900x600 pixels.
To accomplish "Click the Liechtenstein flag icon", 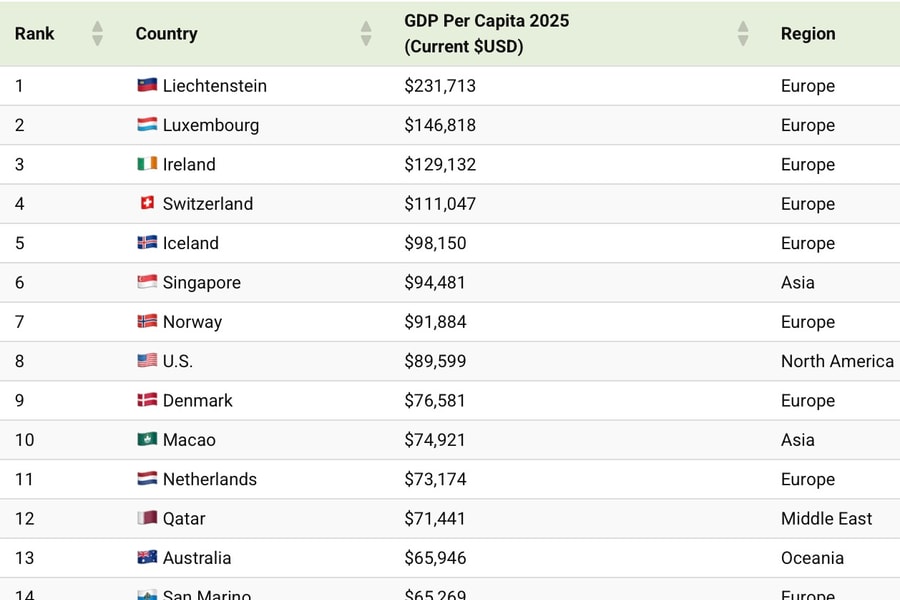I will click(147, 86).
